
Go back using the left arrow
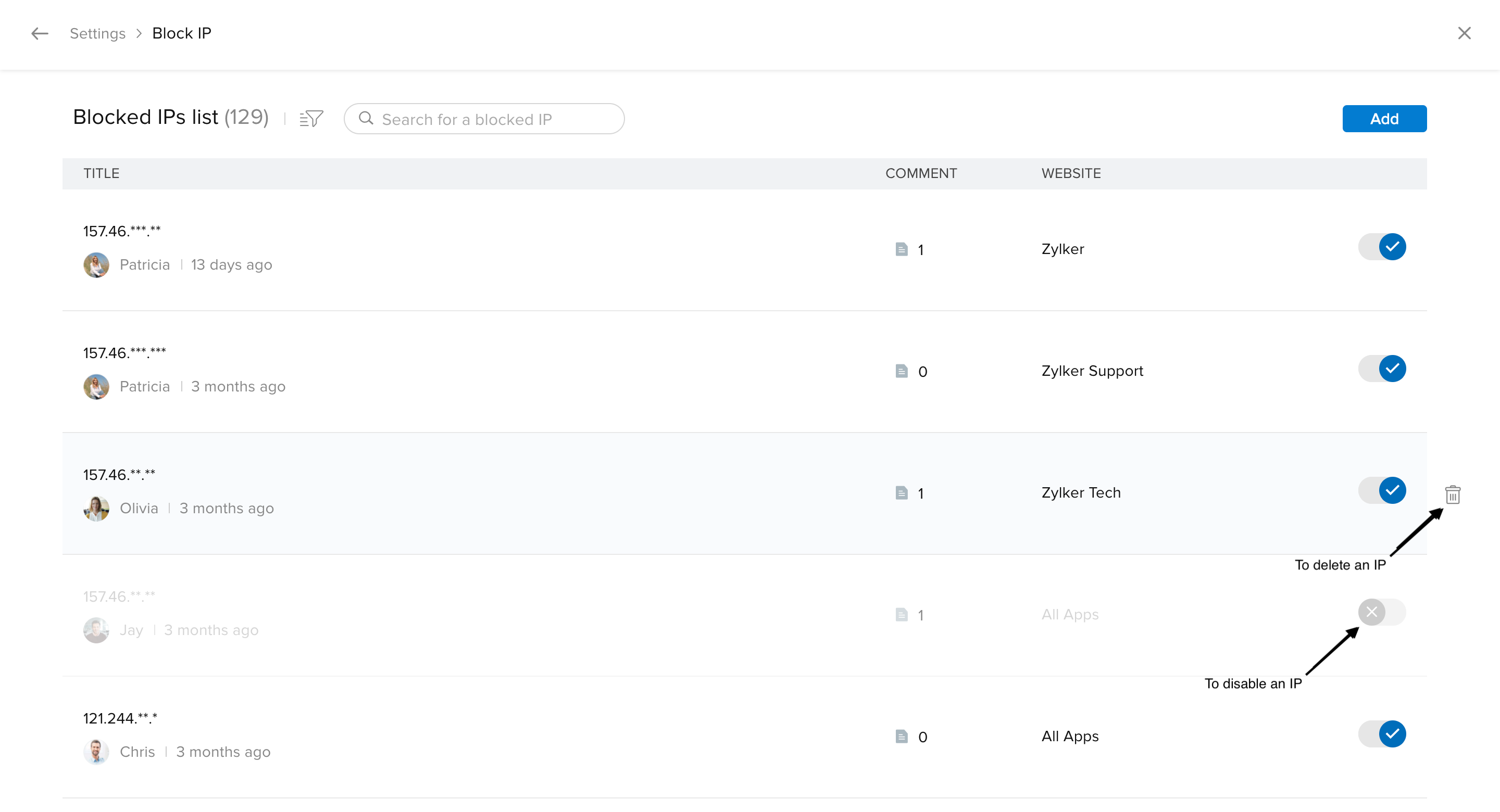pyautogui.click(x=40, y=34)
